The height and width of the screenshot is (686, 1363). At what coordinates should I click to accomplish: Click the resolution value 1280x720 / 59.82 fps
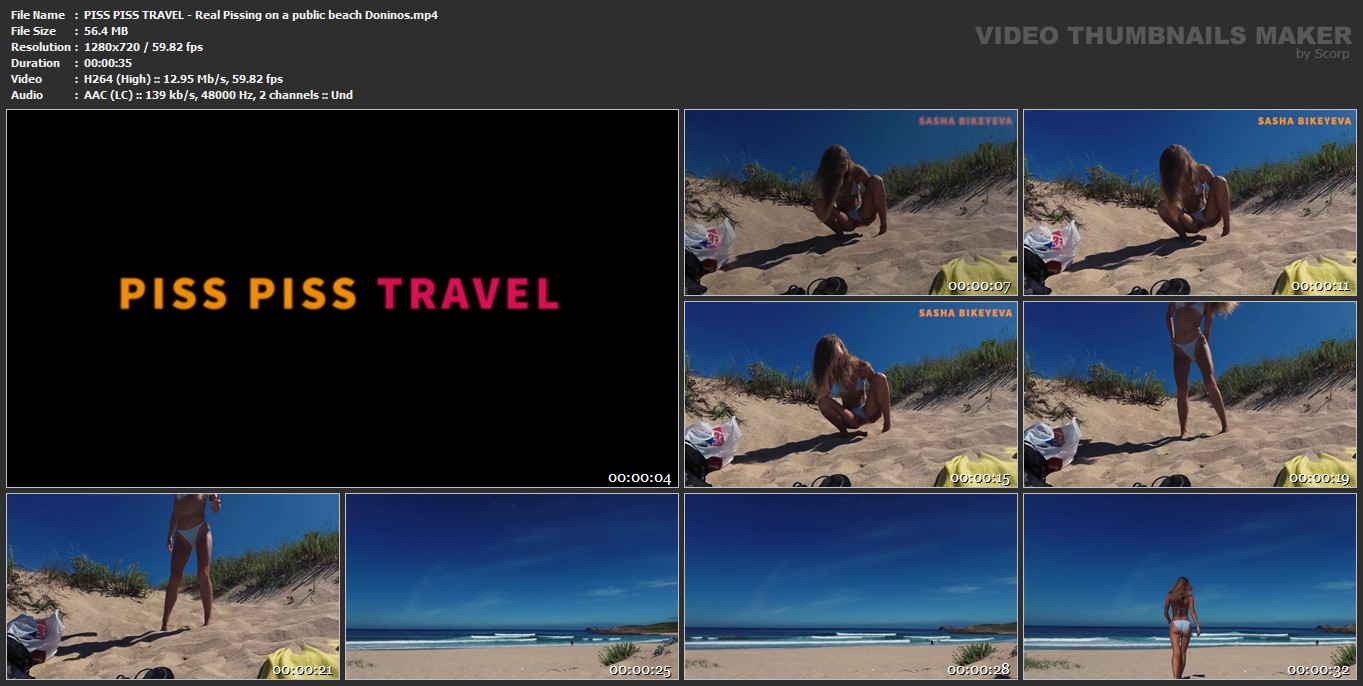coord(144,47)
